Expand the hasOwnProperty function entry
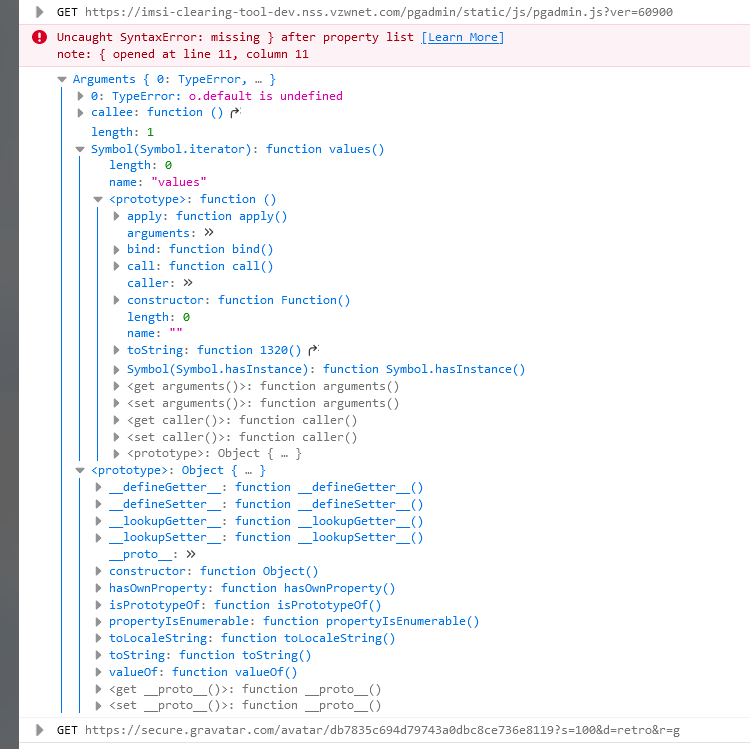 pyautogui.click(x=99, y=588)
